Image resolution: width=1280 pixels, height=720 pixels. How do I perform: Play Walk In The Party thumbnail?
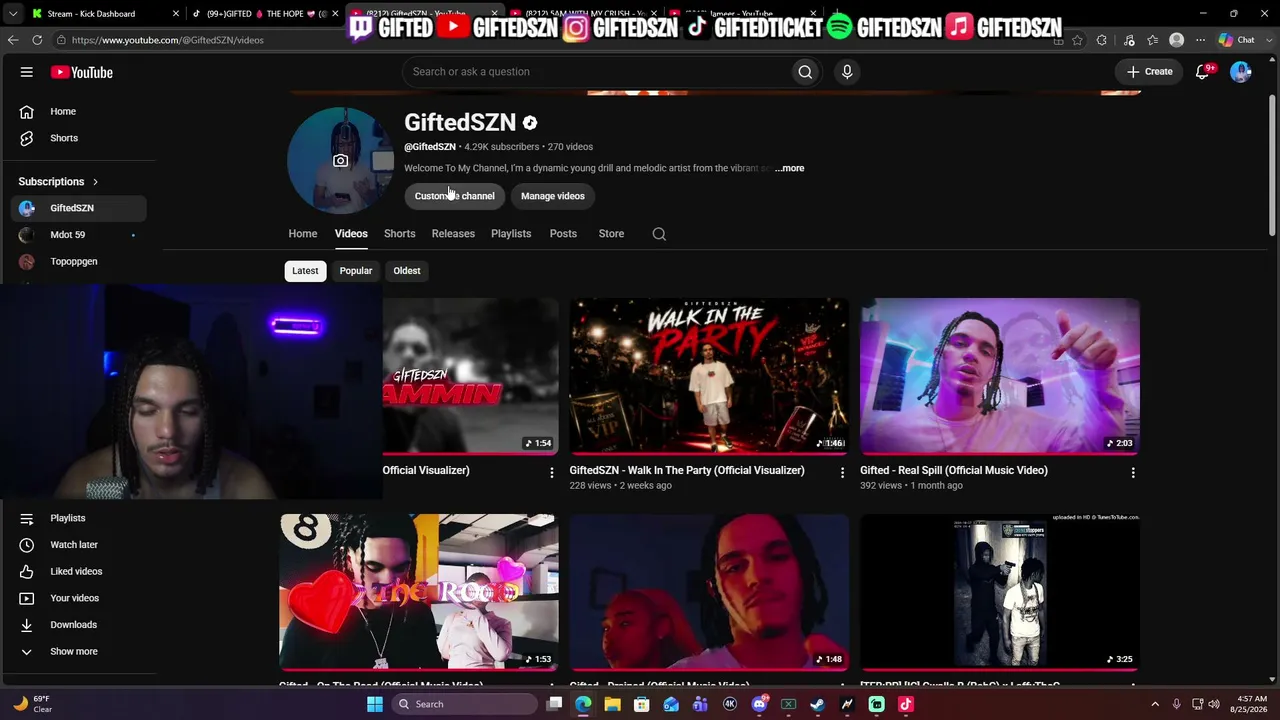[709, 376]
